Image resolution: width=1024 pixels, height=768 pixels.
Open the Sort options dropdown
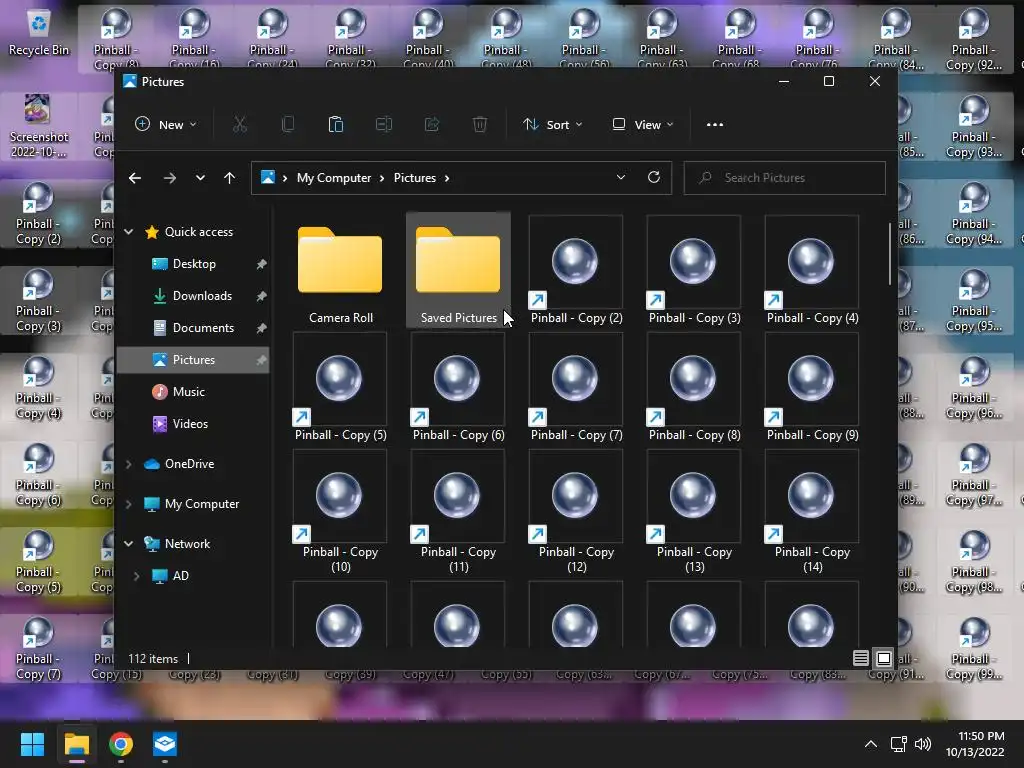tap(552, 124)
